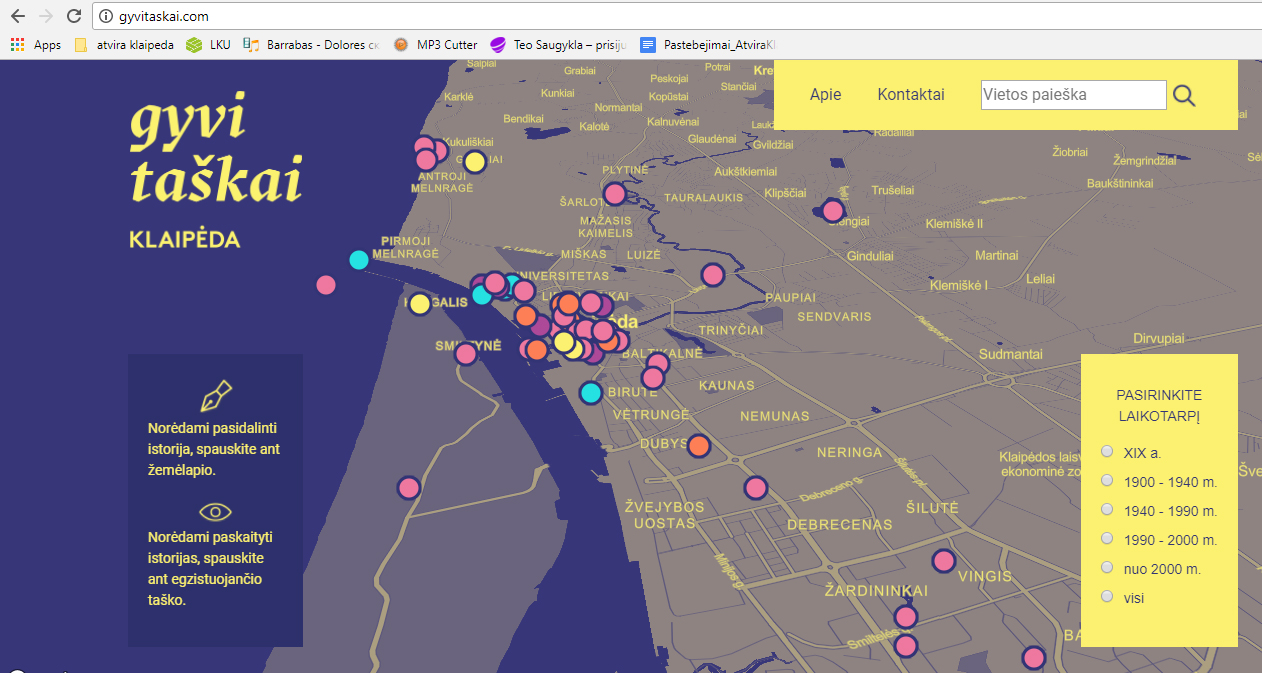Click the eye icon in info panel
1262x673 pixels.
215,512
